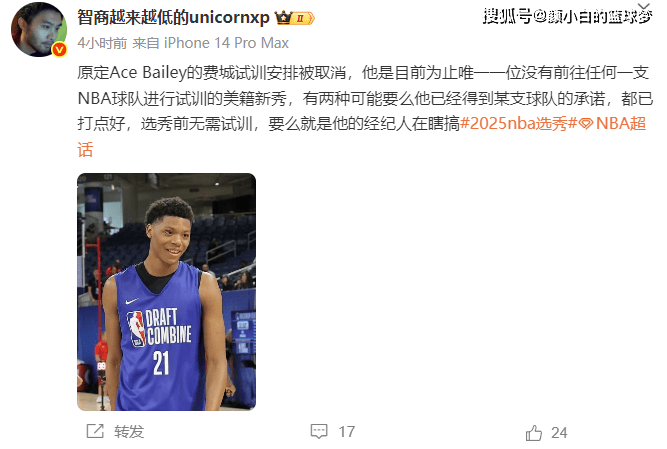667x449 pixels.
Task: Open the 4小时前 timestamp link
Action: (102, 43)
